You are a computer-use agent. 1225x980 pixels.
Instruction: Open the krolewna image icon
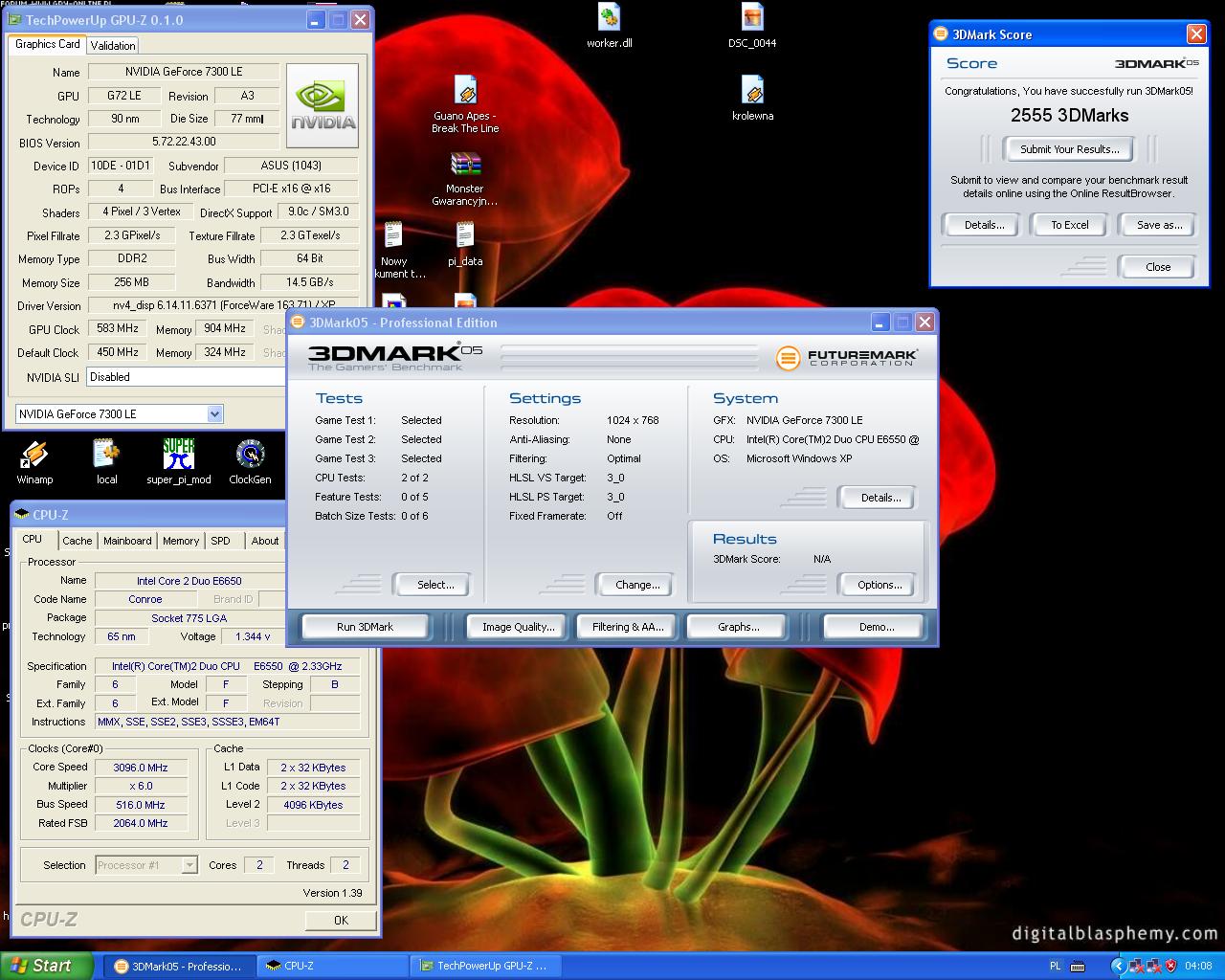752,99
